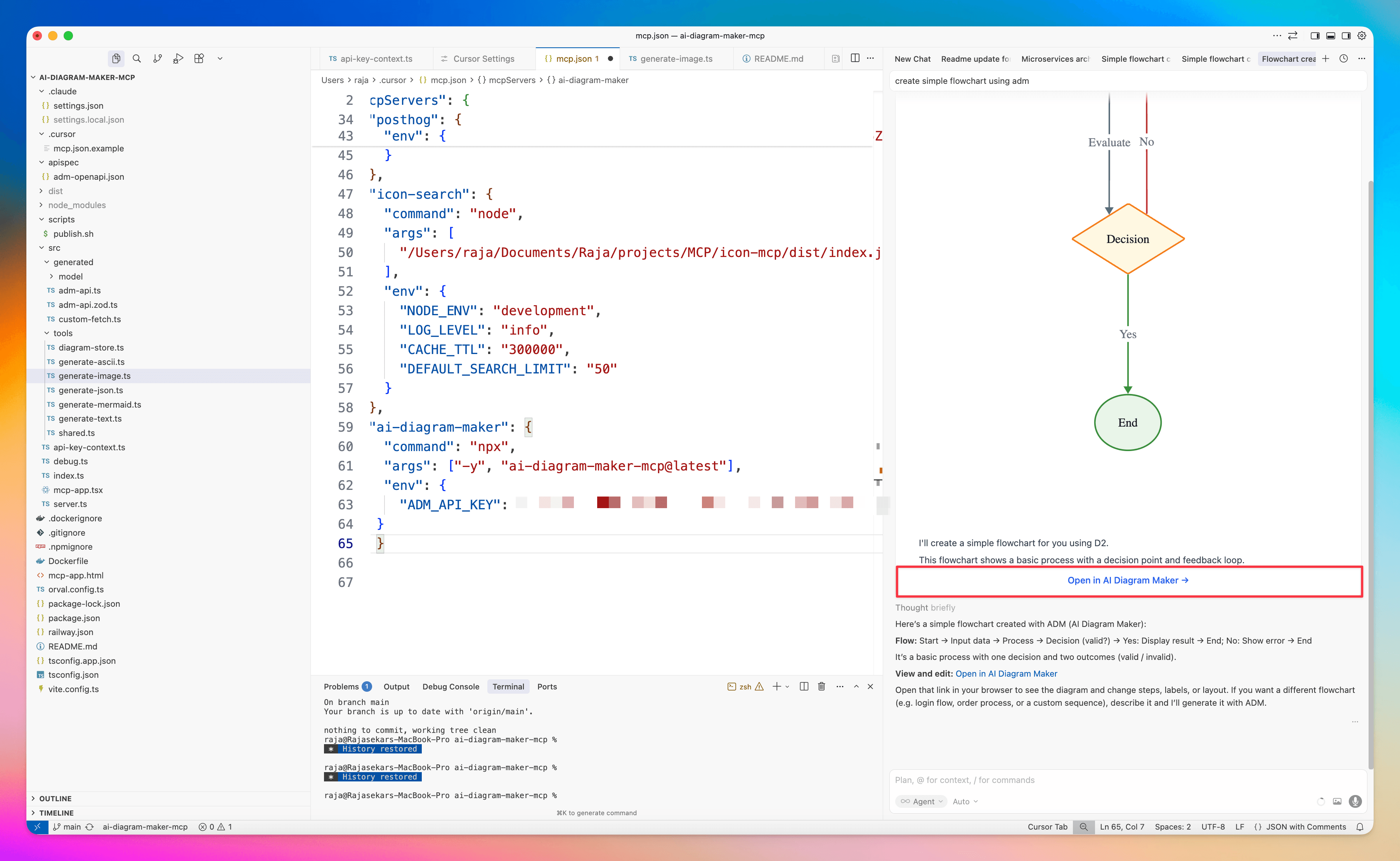Toggle the primary sidebar visibility
Screen dimensions: 1400x861
1315,35
